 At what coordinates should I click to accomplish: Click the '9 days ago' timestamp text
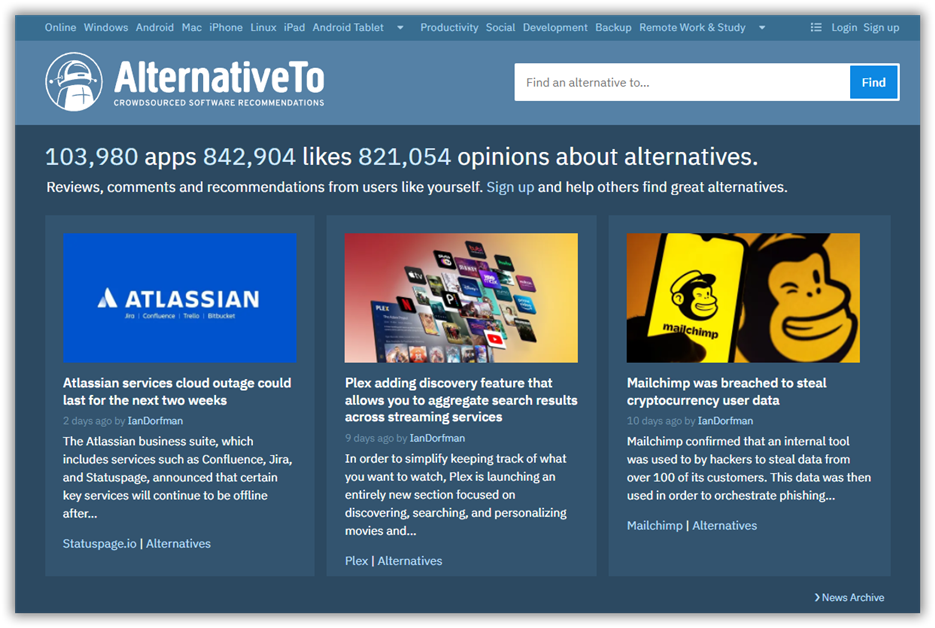click(369, 438)
